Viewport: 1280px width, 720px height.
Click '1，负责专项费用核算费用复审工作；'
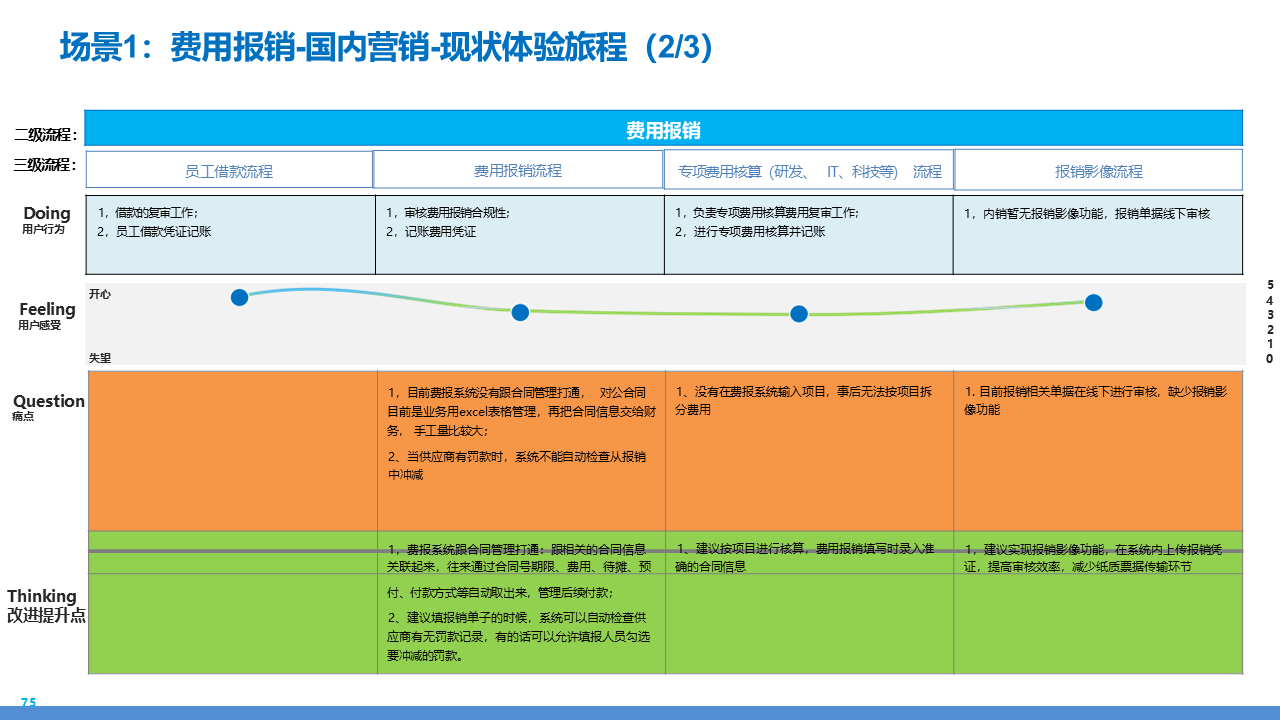point(766,212)
